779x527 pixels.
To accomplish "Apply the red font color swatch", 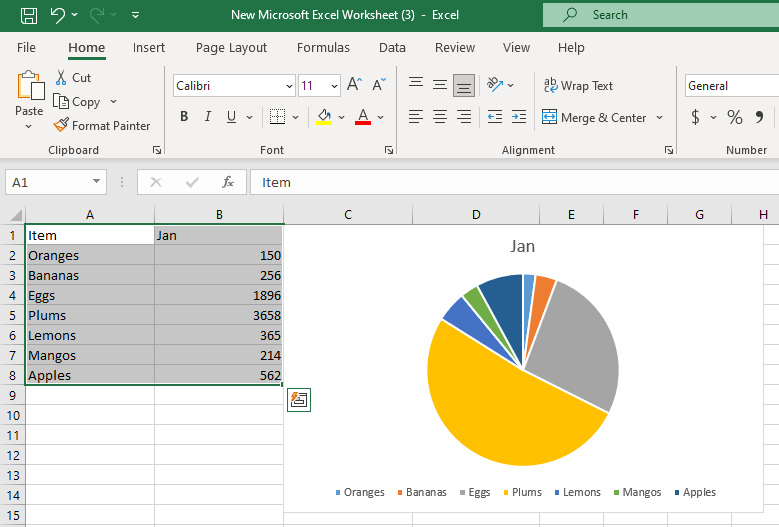I will tap(363, 118).
